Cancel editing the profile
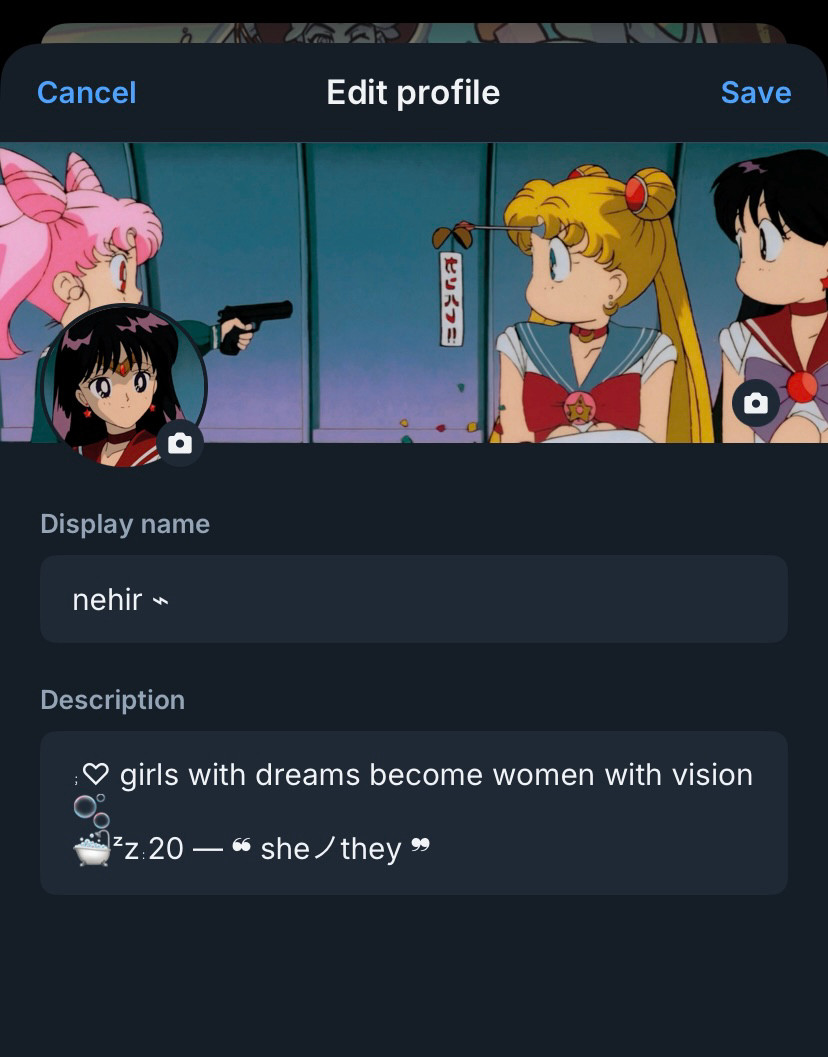This screenshot has height=1057, width=828. [x=86, y=92]
